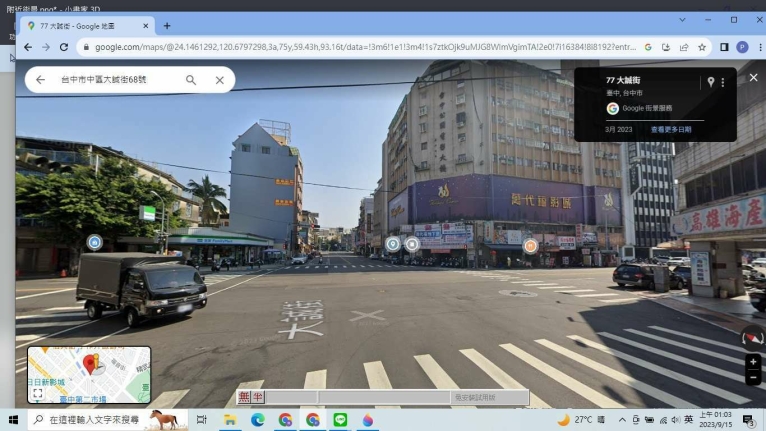Click the 無 button in the IME bar
Screen dimensions: 766x431
coord(244,397)
